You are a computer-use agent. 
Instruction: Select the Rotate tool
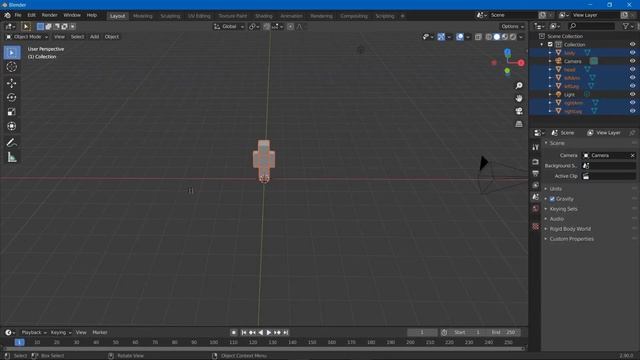[x=11, y=98]
